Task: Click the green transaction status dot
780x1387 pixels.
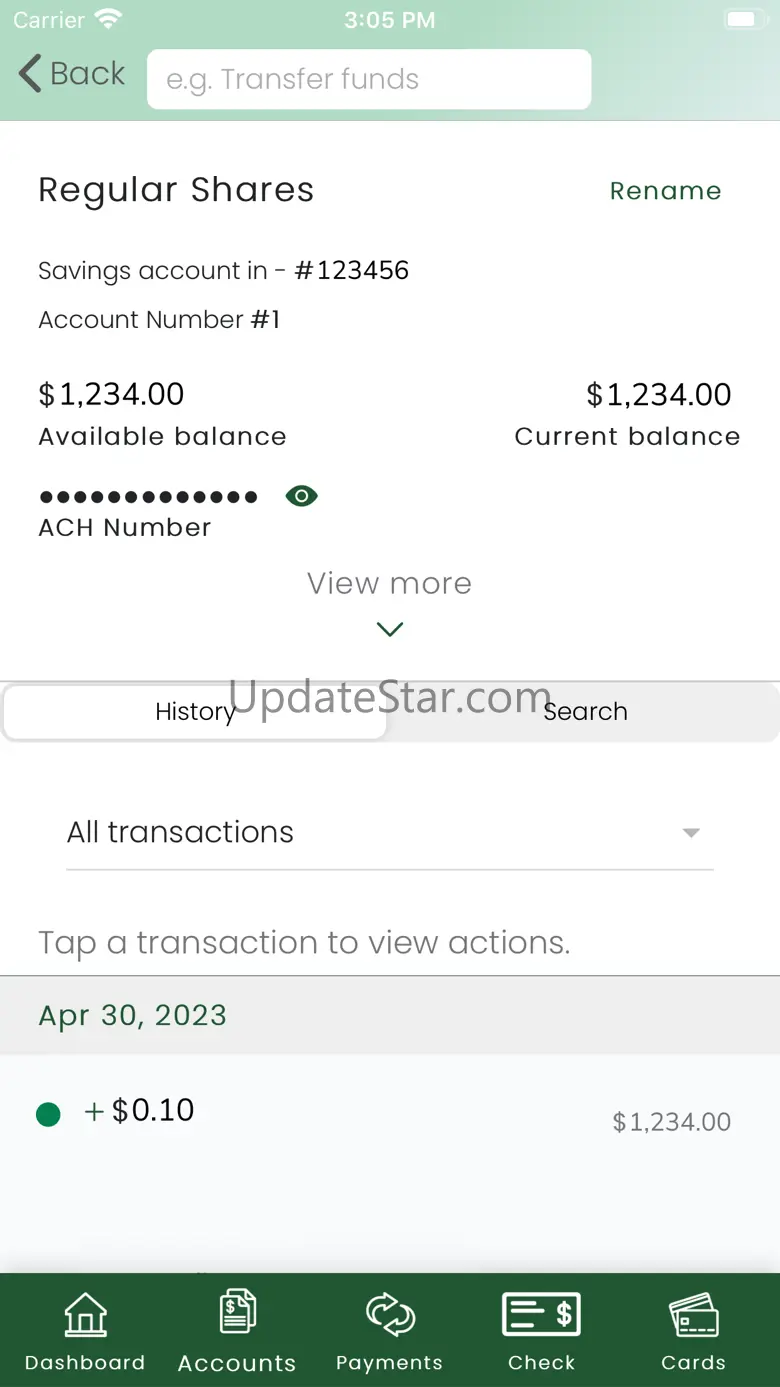Action: 48,1114
